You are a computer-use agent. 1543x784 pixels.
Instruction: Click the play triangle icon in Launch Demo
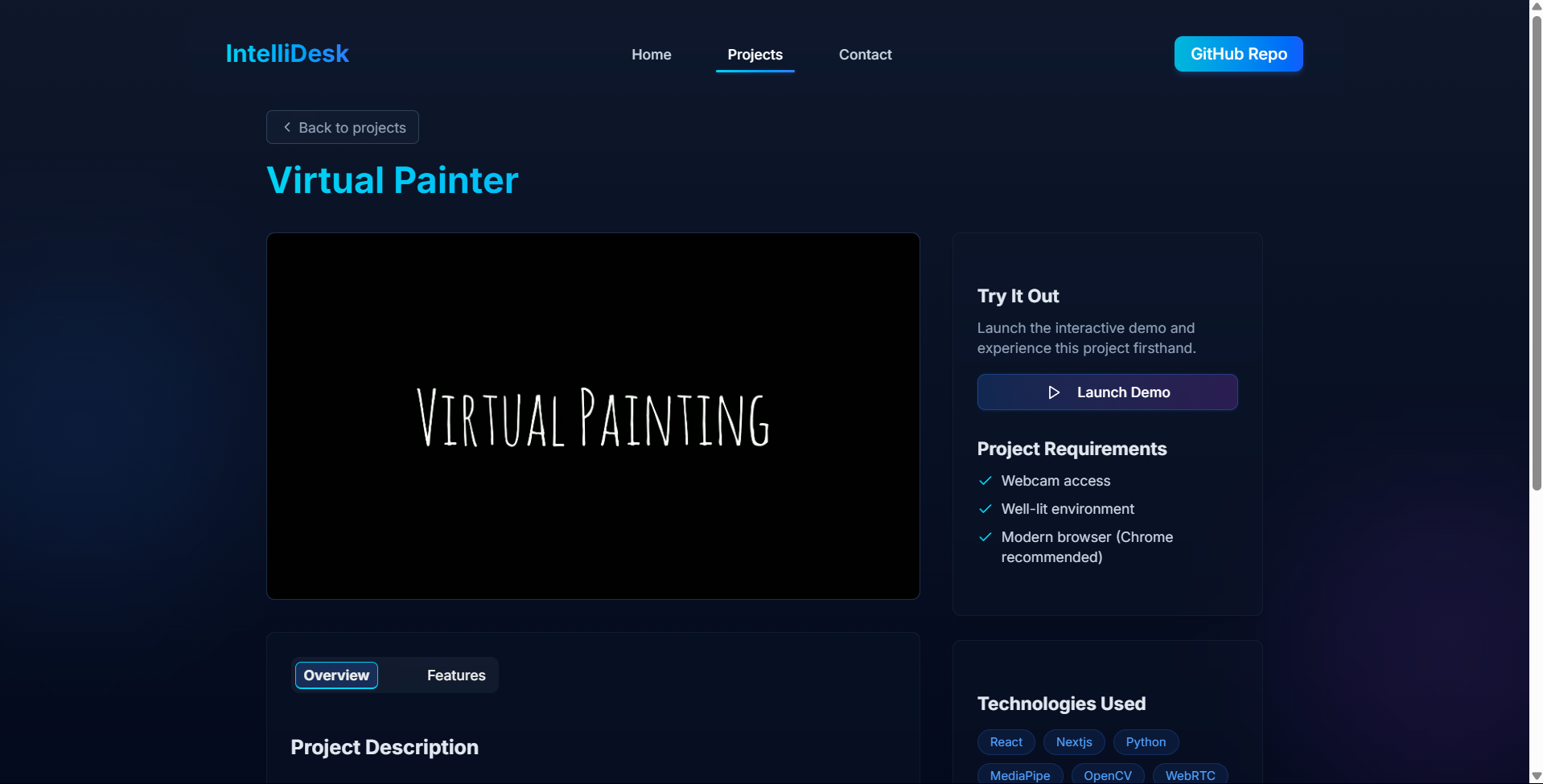point(1054,392)
